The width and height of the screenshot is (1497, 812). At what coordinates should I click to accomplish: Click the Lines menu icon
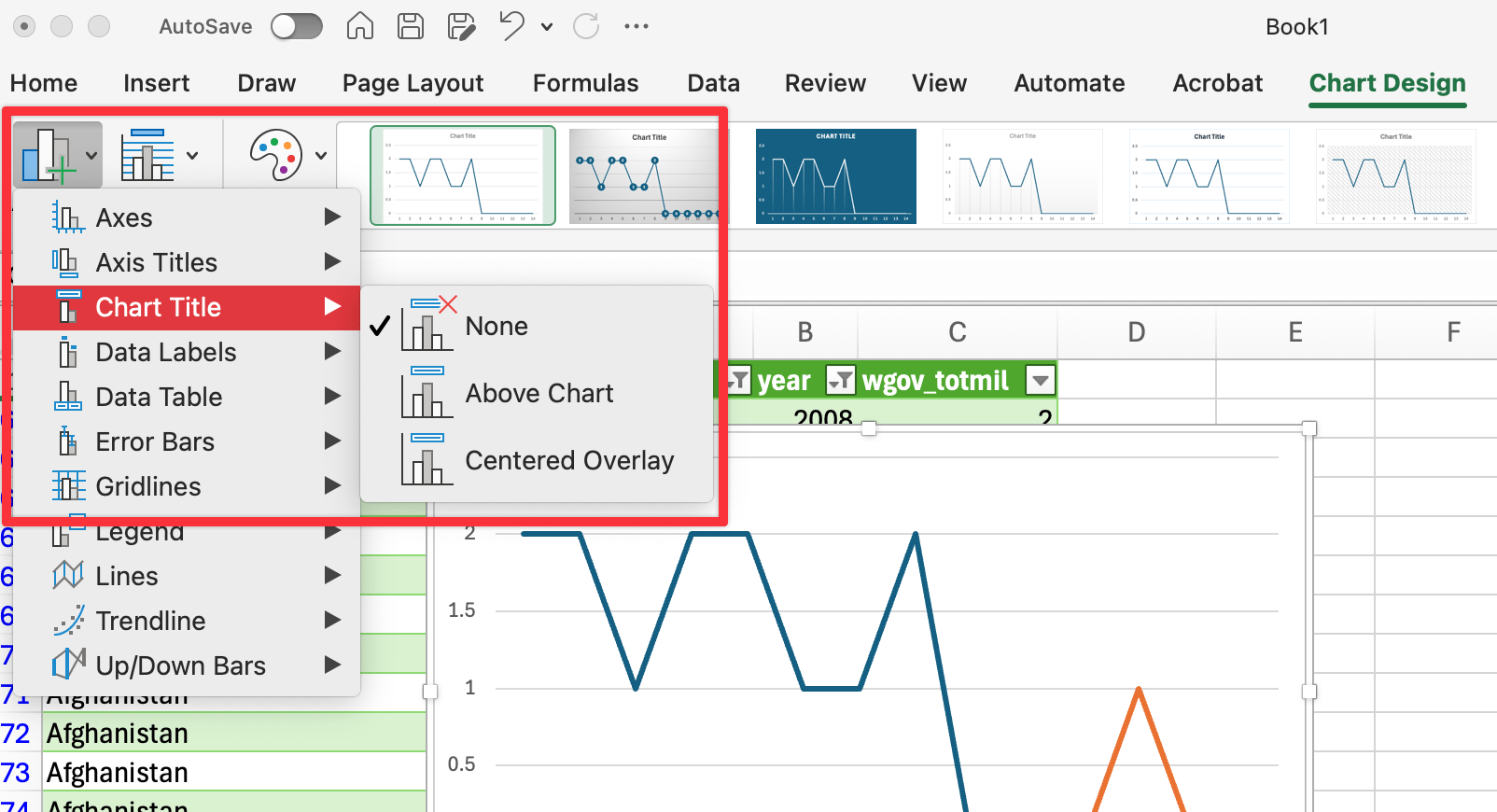[x=68, y=576]
